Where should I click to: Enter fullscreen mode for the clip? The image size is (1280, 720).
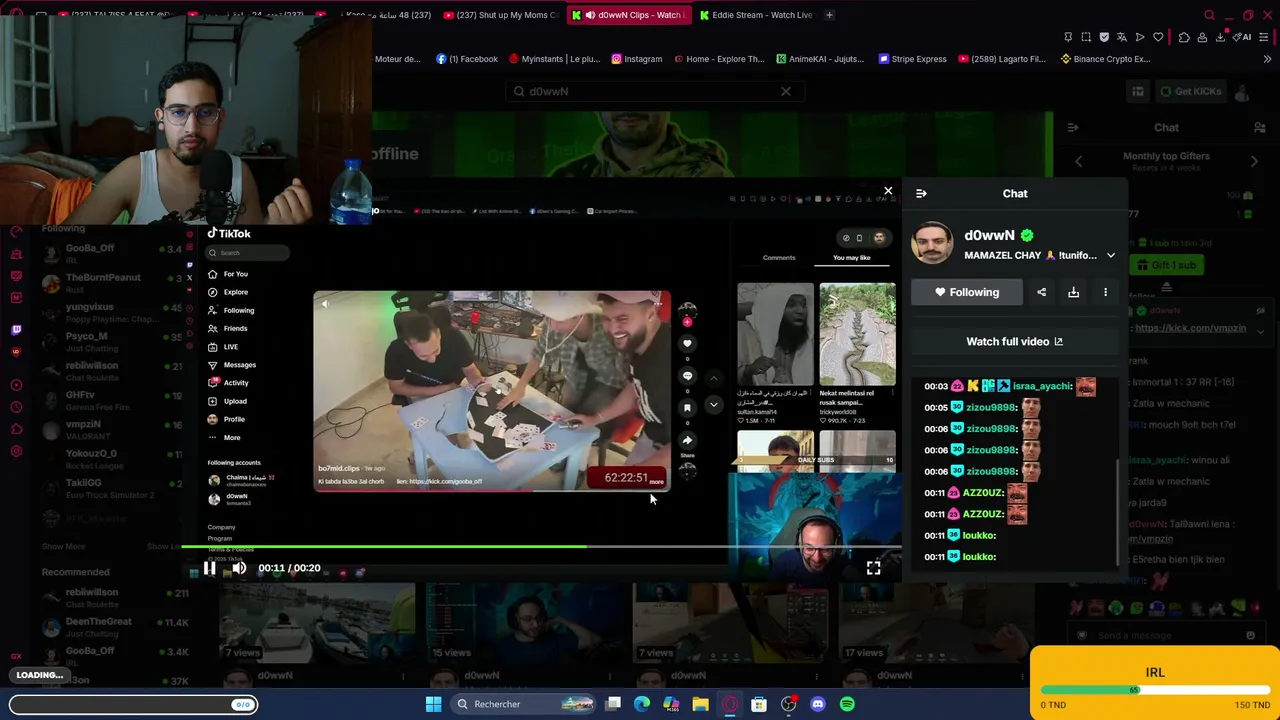point(873,568)
